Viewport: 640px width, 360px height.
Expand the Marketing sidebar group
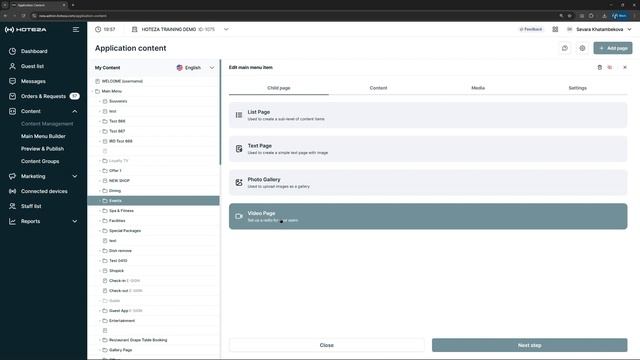75,176
